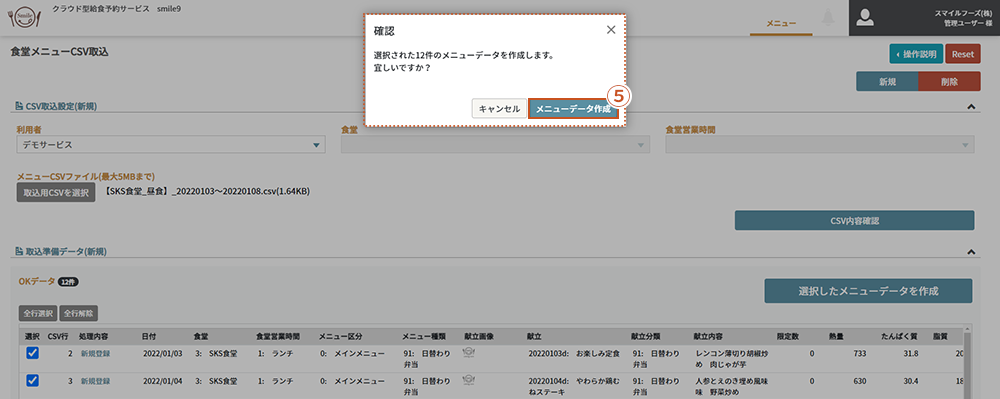Collapse the CSV取込設定(新規) section

click(971, 106)
